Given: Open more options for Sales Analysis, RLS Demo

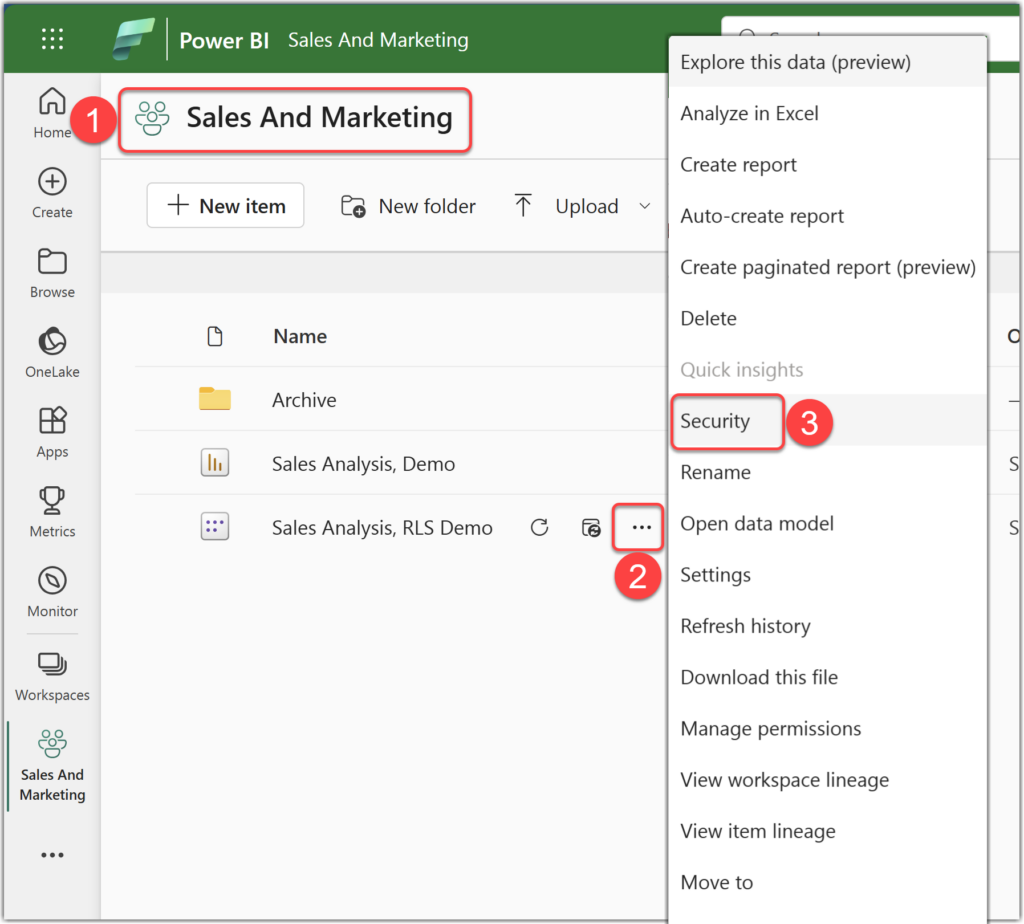Looking at the screenshot, I should (641, 527).
